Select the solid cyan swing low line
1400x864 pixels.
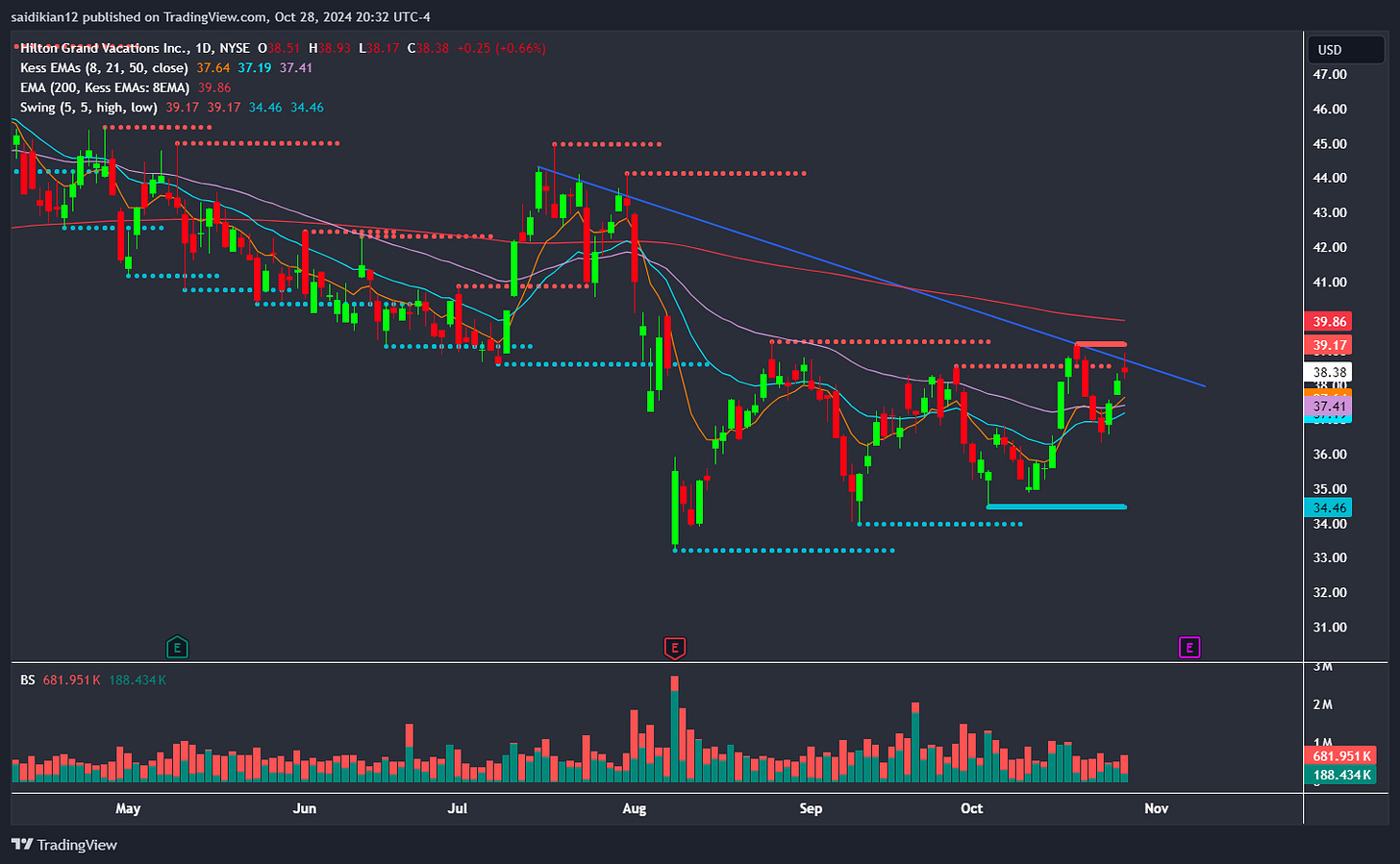coord(1056,506)
